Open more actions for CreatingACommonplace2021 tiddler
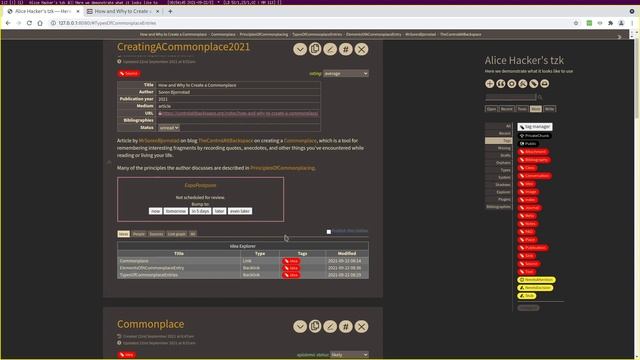The height and width of the screenshot is (360, 640). (x=300, y=49)
